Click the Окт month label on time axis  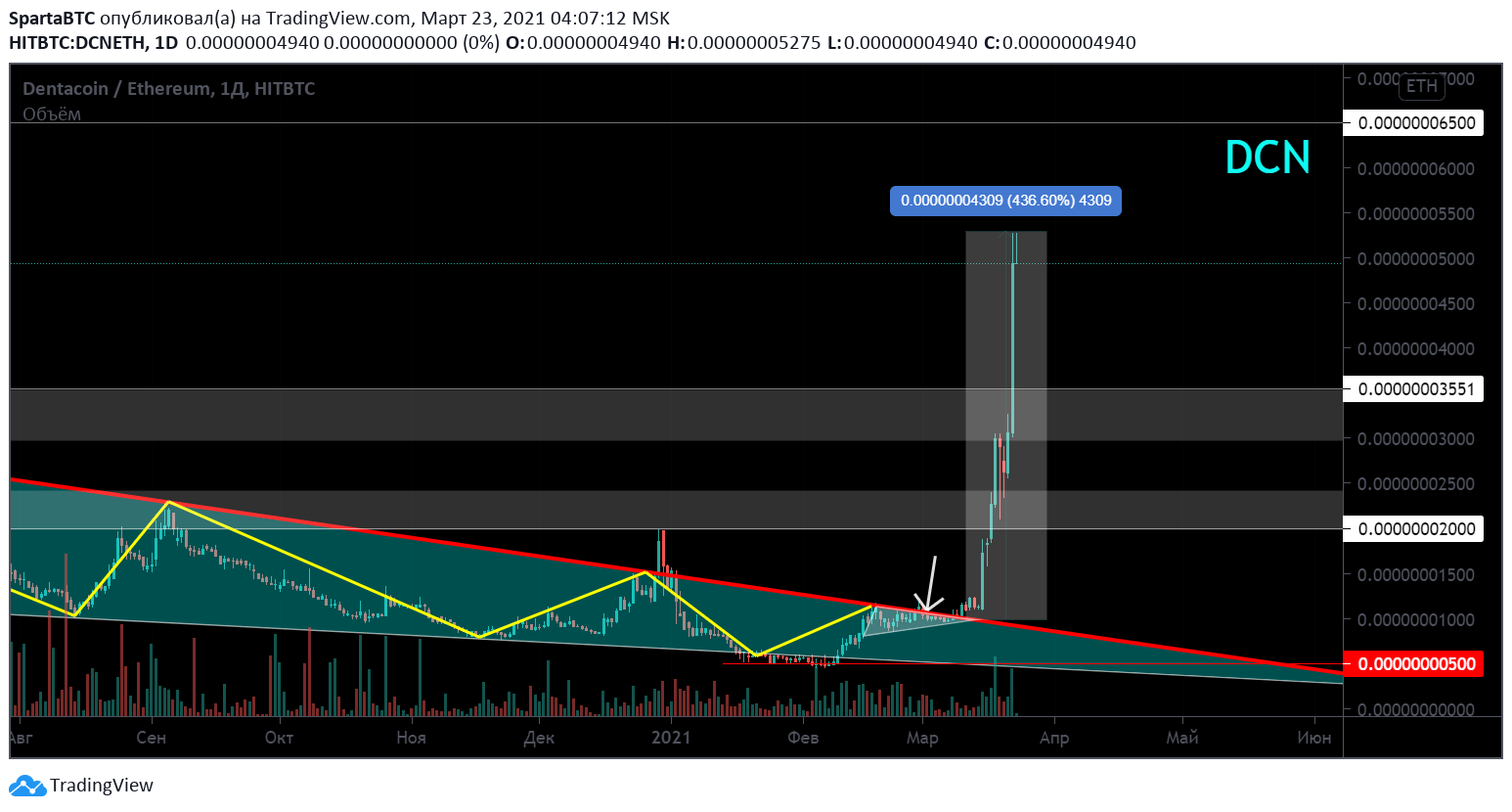[279, 738]
